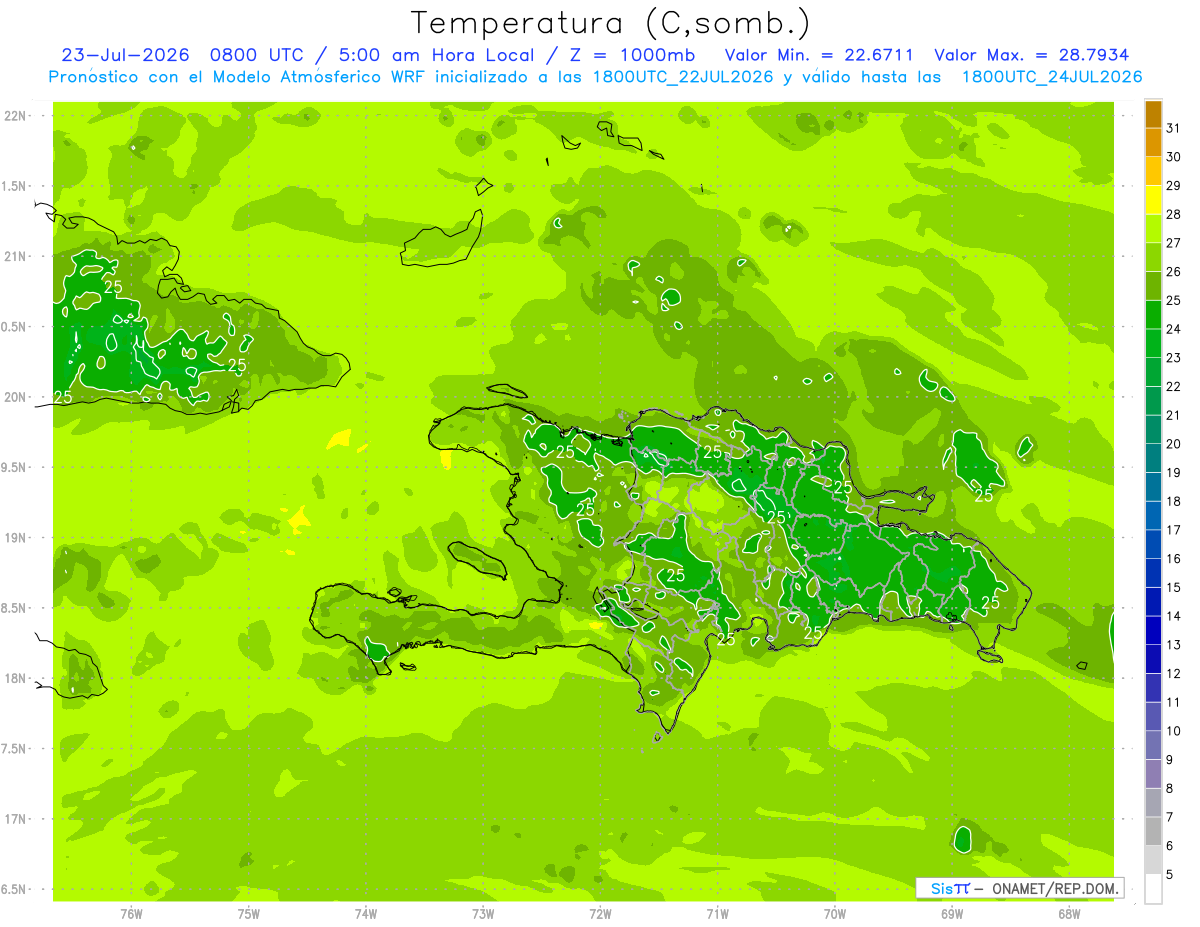The image size is (1200, 927).
Task: Select the dark blue 13 legend swatch
Action: pos(1153,631)
